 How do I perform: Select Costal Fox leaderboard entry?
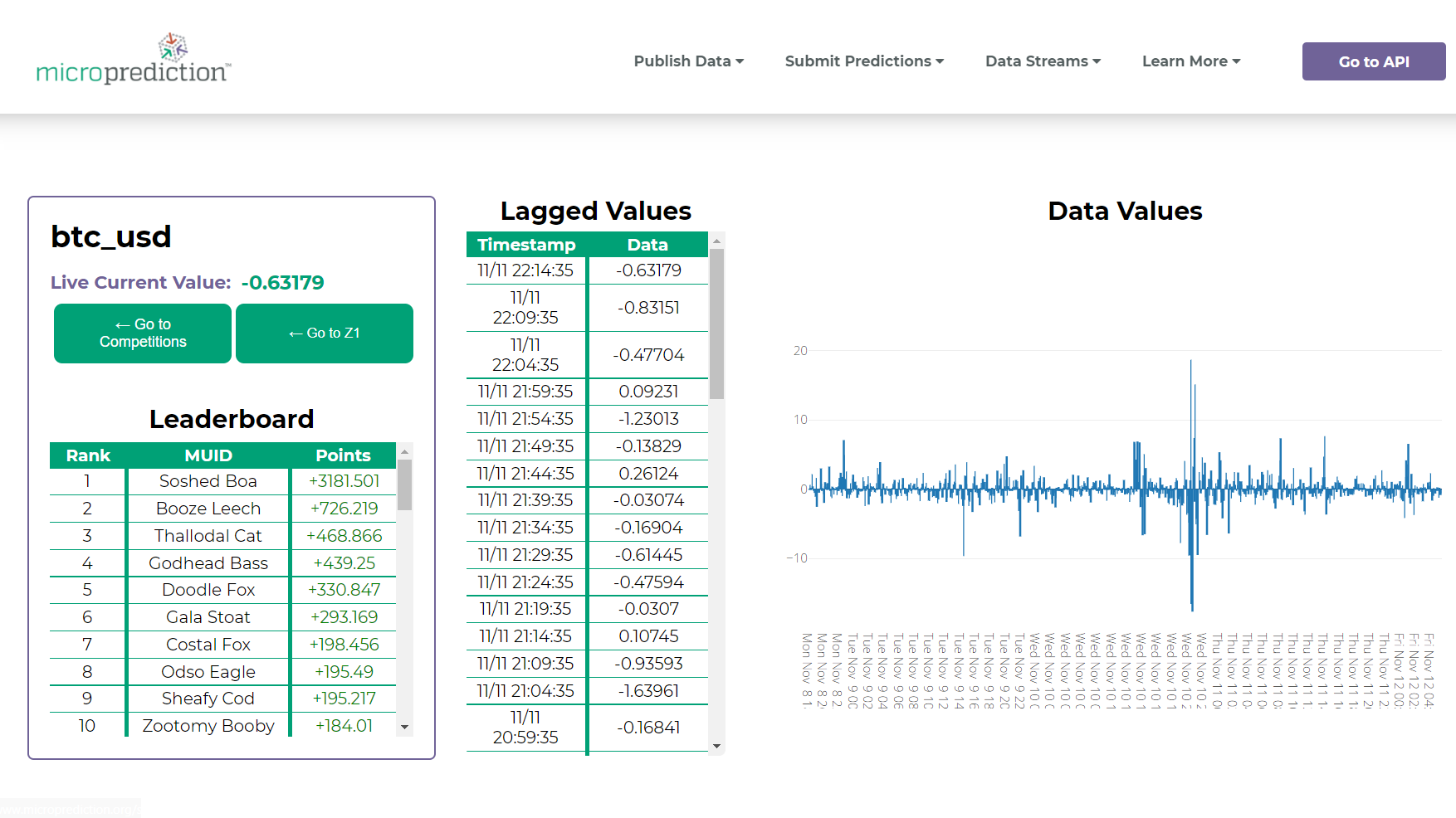click(x=208, y=645)
